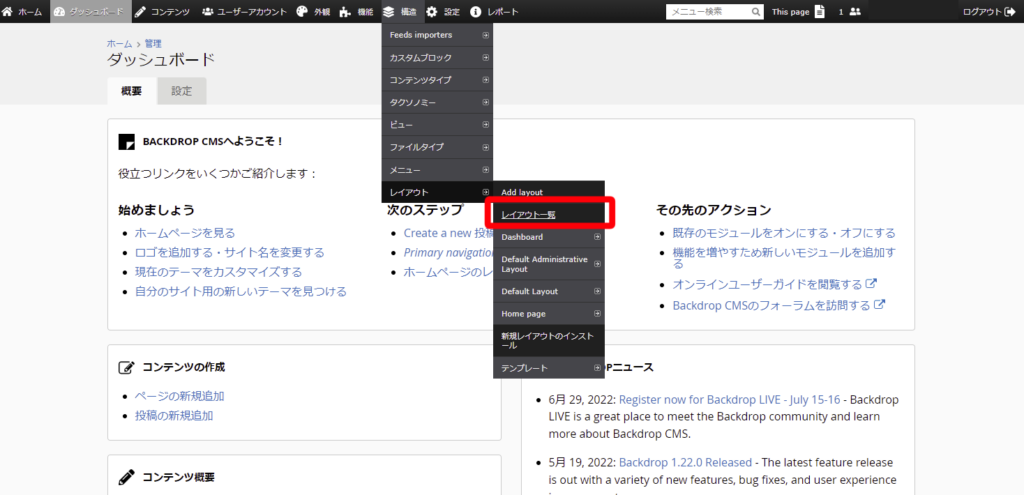This screenshot has width=1024, height=495.
Task: Open Register now for Backdrop LIVE link
Action: click(730, 399)
